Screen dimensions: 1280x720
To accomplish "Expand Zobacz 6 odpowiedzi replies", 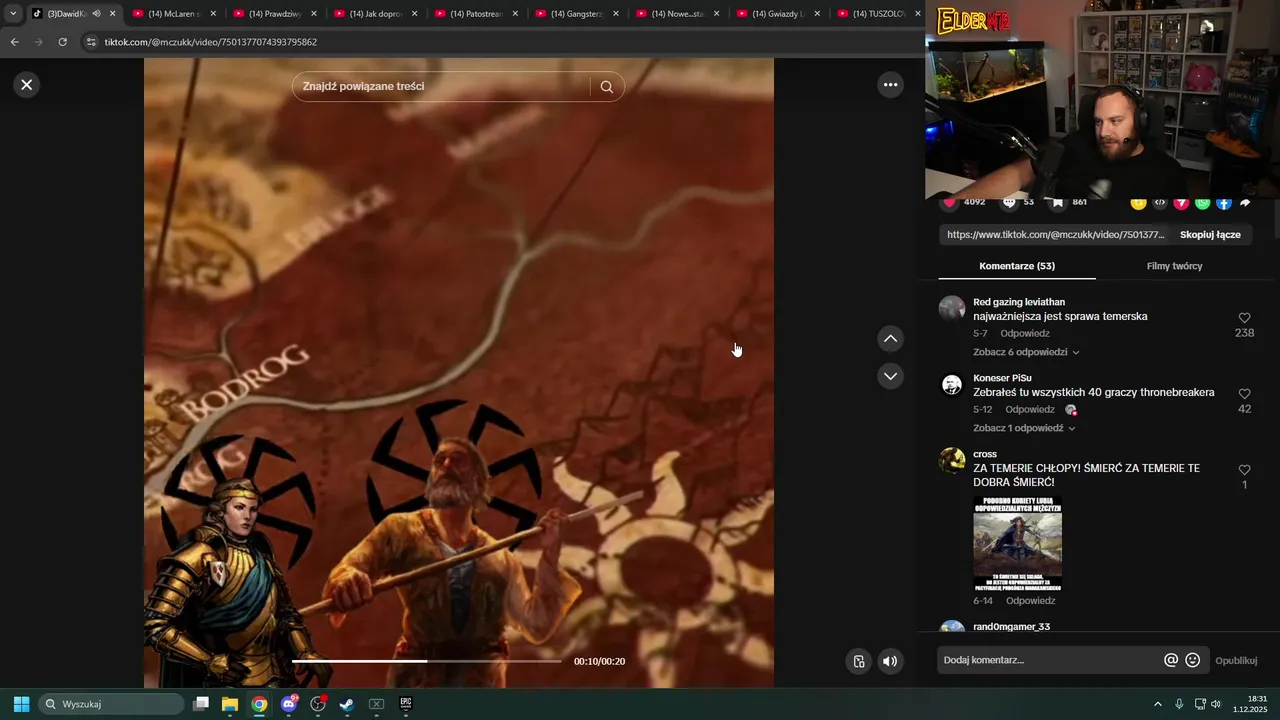I will (1026, 352).
